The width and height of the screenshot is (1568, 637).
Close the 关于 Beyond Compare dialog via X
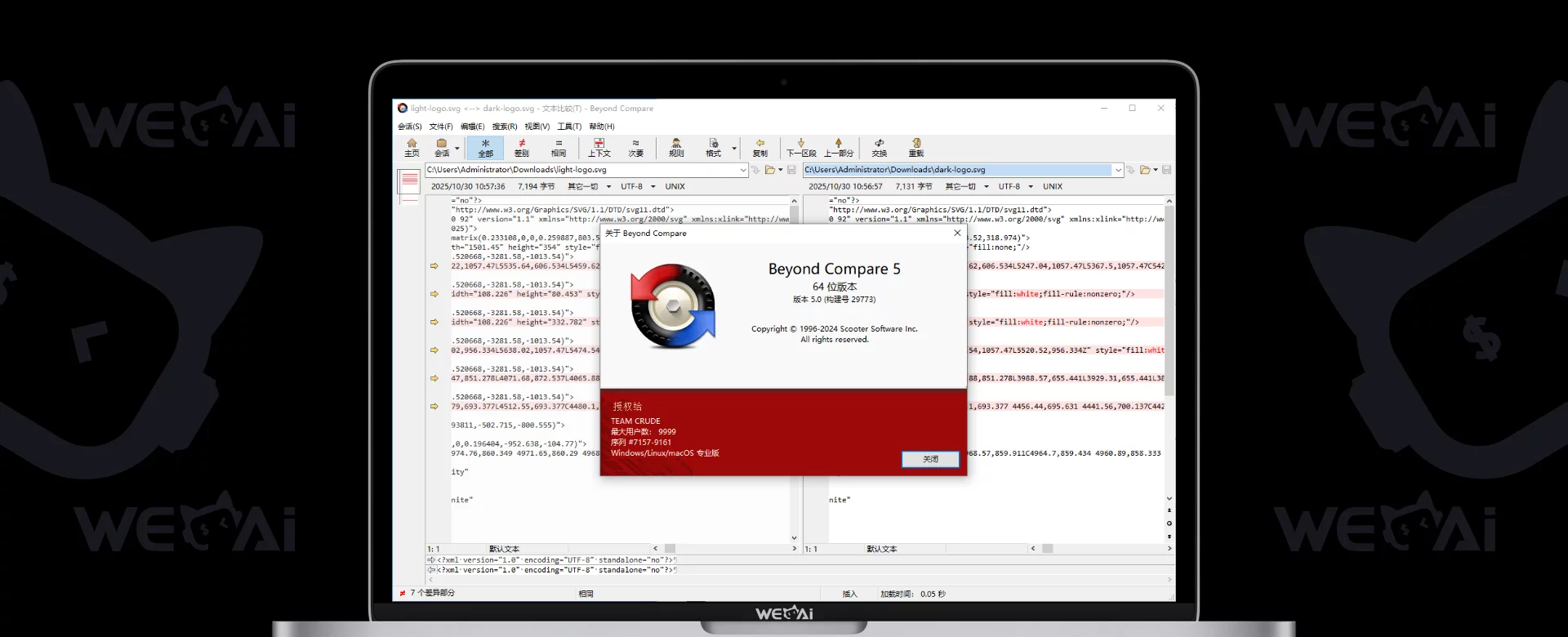957,233
